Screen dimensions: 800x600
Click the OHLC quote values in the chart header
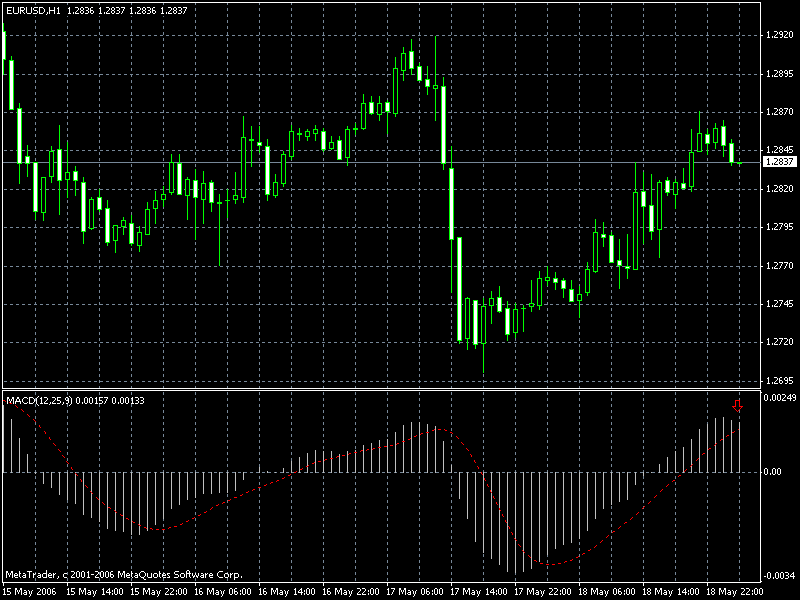click(127, 11)
